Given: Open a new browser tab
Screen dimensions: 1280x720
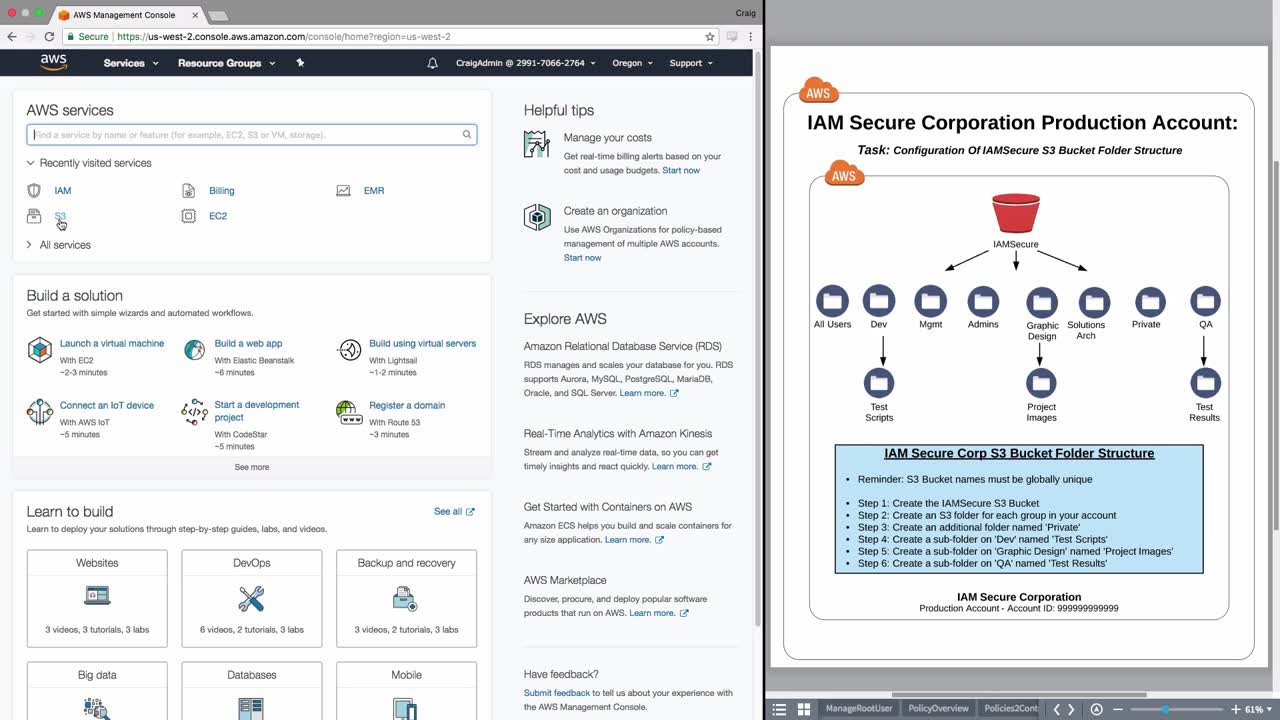Looking at the screenshot, I should click(x=217, y=16).
